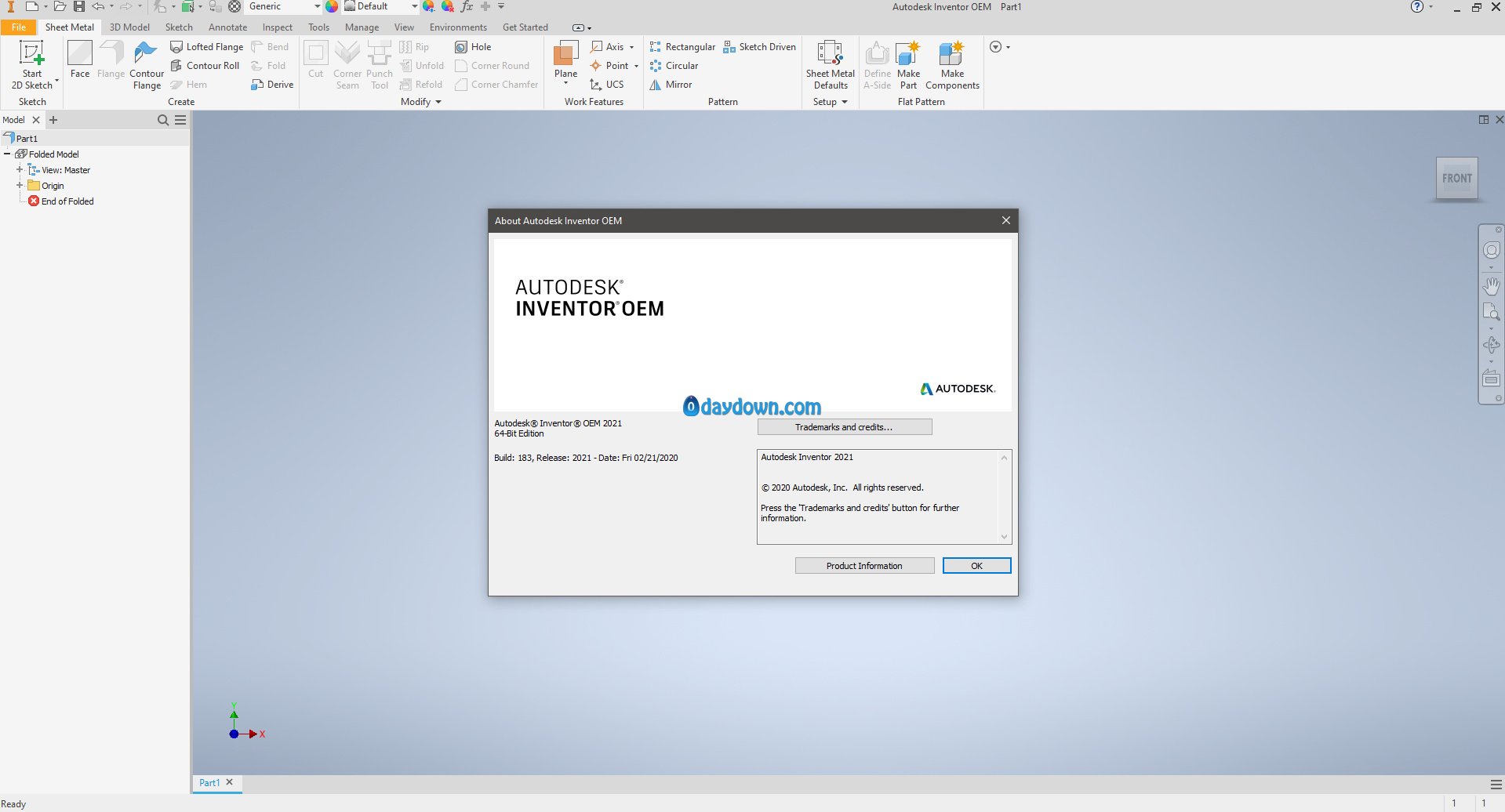This screenshot has height=812, width=1505.
Task: Click the Pan hand icon in navigation bar
Action: click(x=1491, y=285)
